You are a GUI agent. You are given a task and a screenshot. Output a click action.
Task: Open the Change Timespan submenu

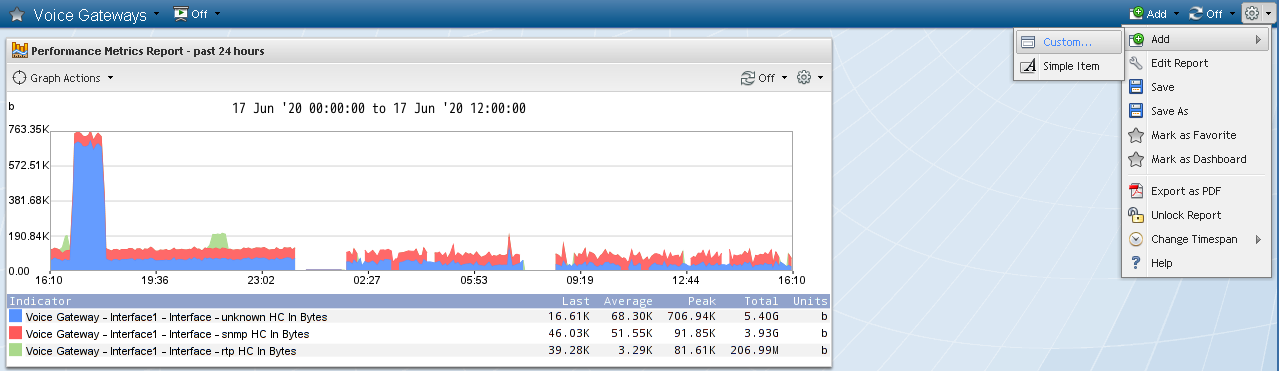1195,239
